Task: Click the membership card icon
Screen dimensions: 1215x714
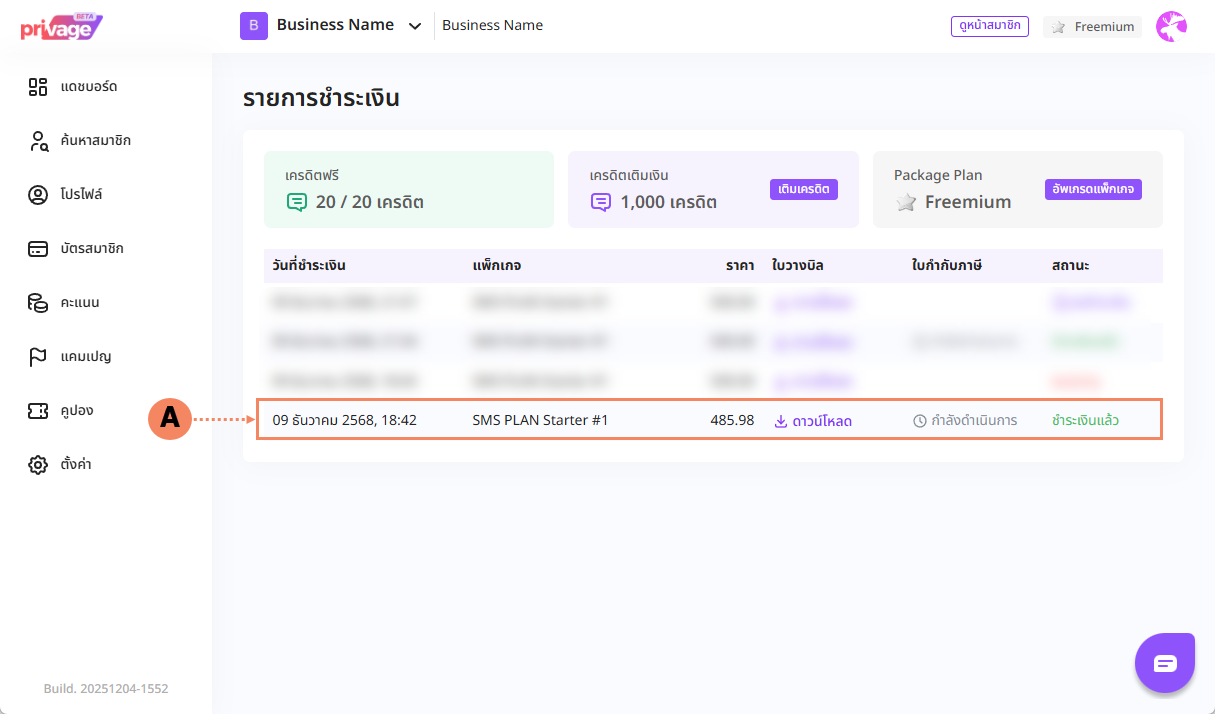Action: 38,249
